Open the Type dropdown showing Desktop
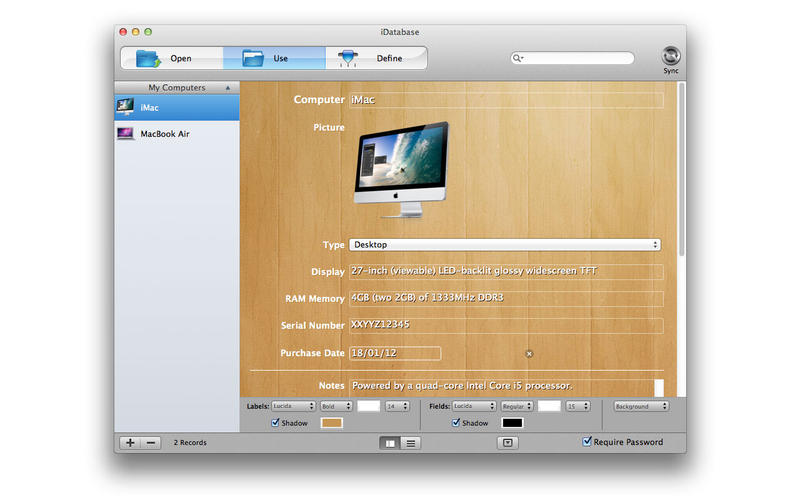The height and width of the screenshot is (500, 800). [505, 245]
